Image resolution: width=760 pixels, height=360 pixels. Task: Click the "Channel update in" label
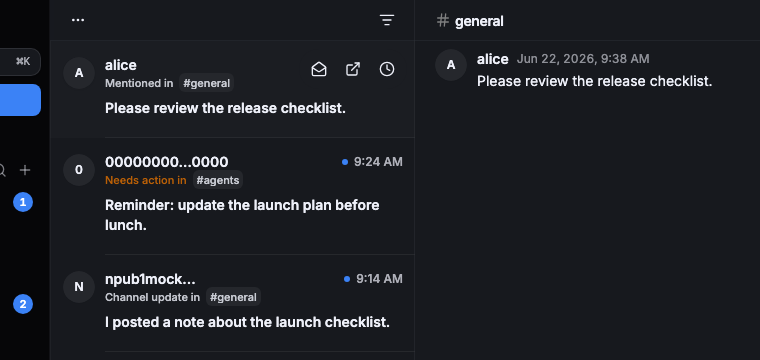tap(152, 297)
